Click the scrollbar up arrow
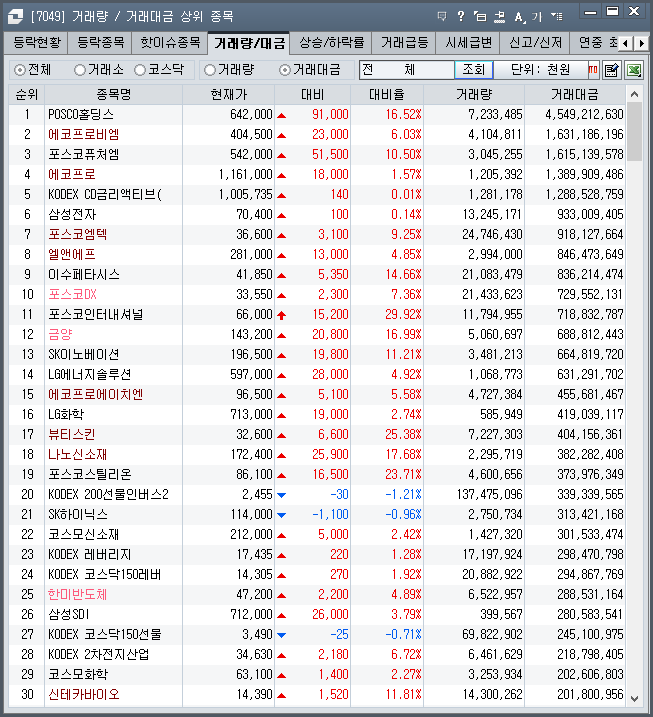This screenshot has width=653, height=717. 634,95
